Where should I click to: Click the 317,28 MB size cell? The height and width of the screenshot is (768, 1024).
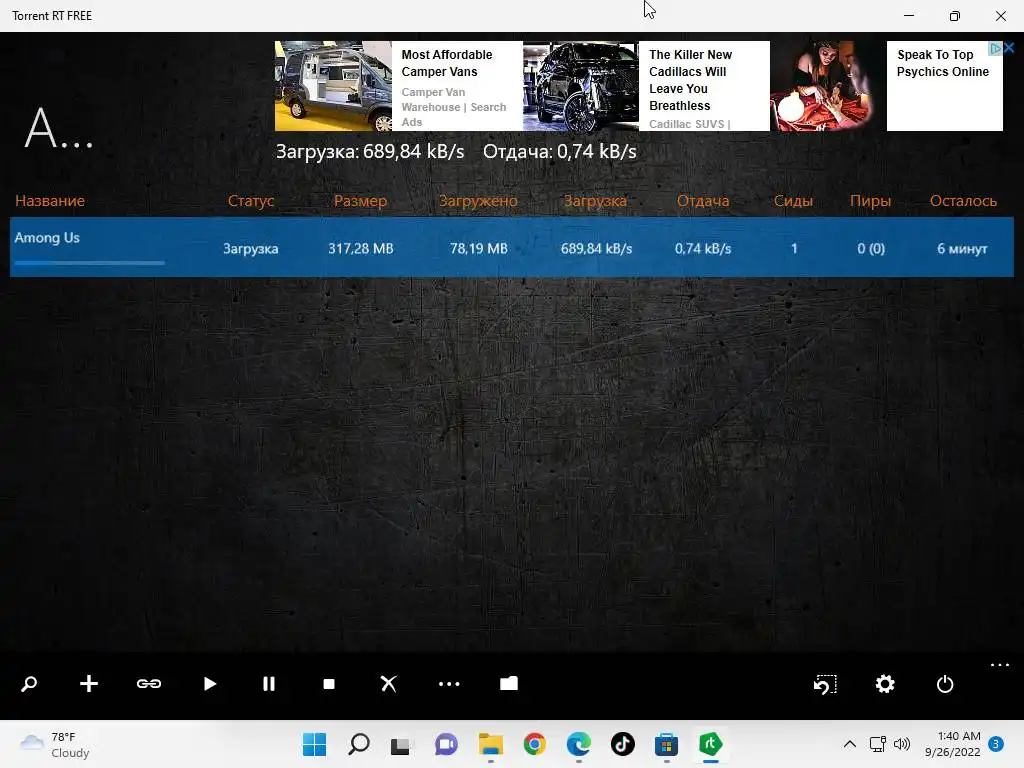(x=360, y=249)
